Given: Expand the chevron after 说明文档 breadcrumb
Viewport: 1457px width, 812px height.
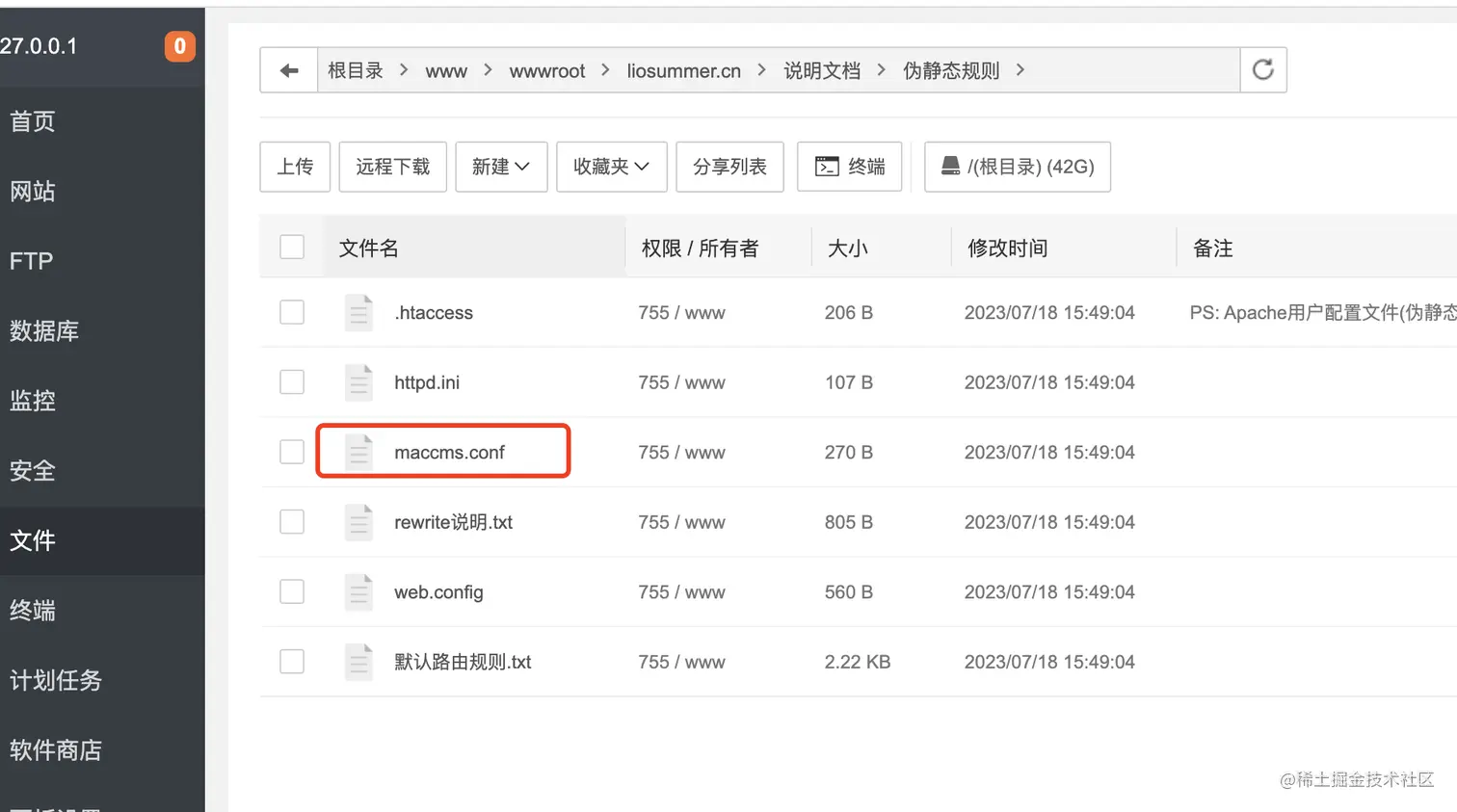Looking at the screenshot, I should (881, 70).
